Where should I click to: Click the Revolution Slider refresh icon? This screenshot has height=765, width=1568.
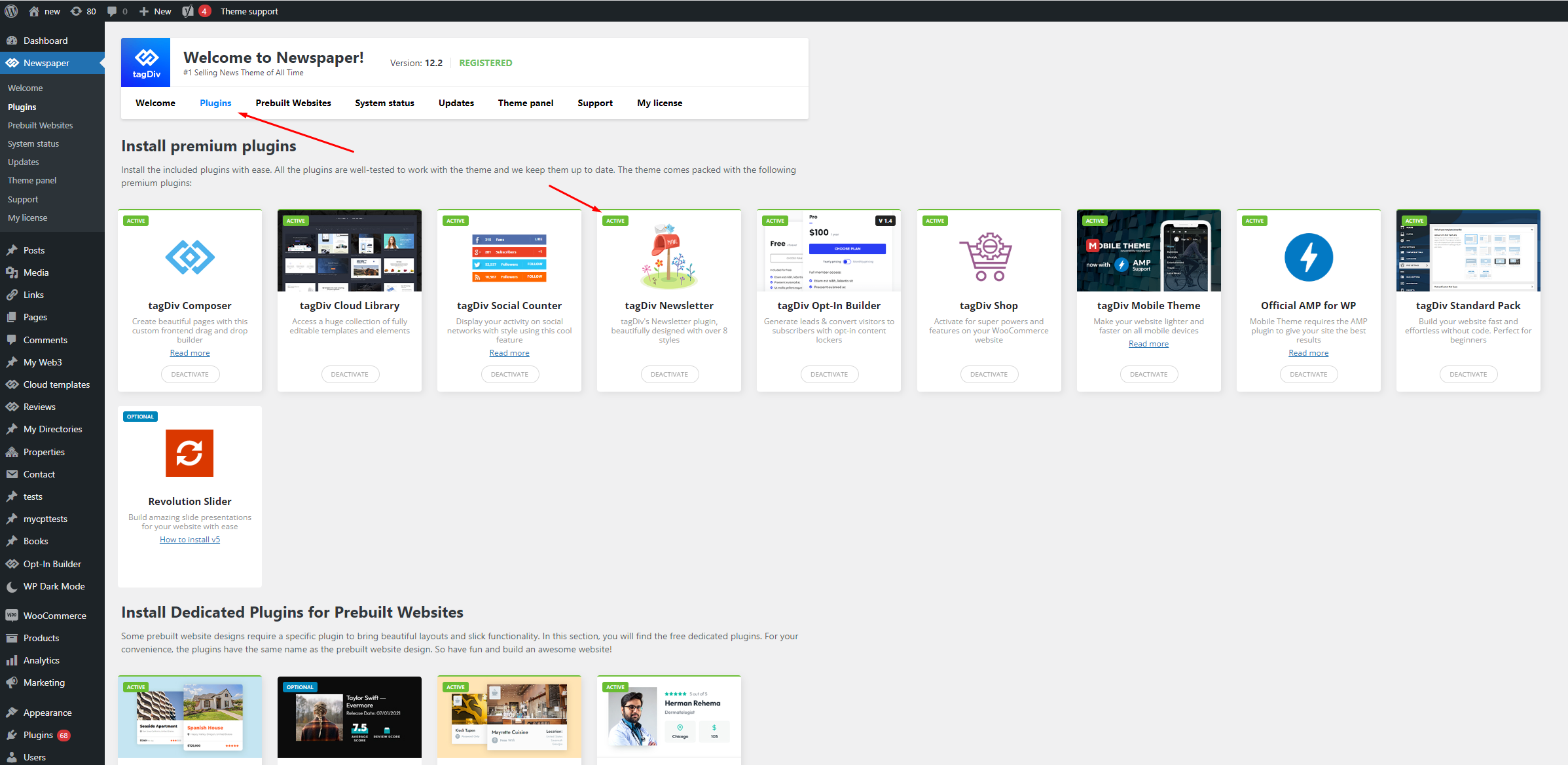tap(190, 453)
